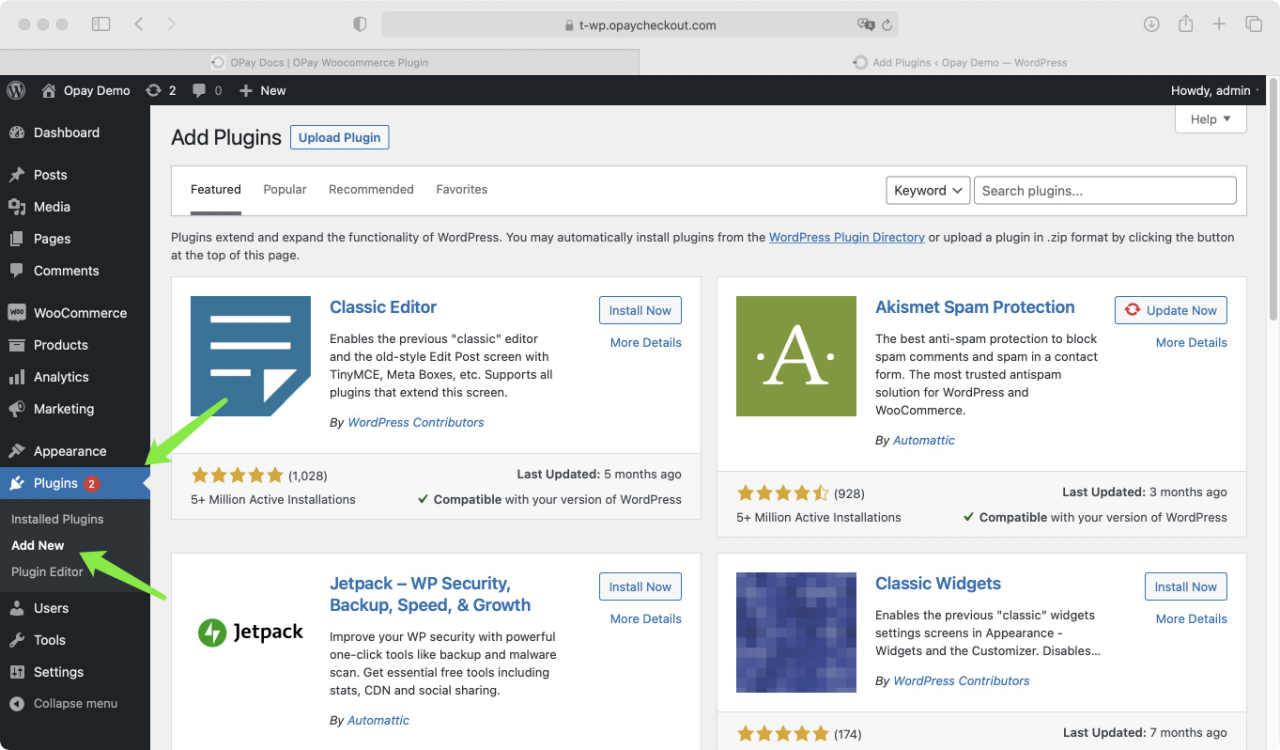Image resolution: width=1280 pixels, height=750 pixels.
Task: Select the Add Plugins browser tab
Action: (x=960, y=62)
